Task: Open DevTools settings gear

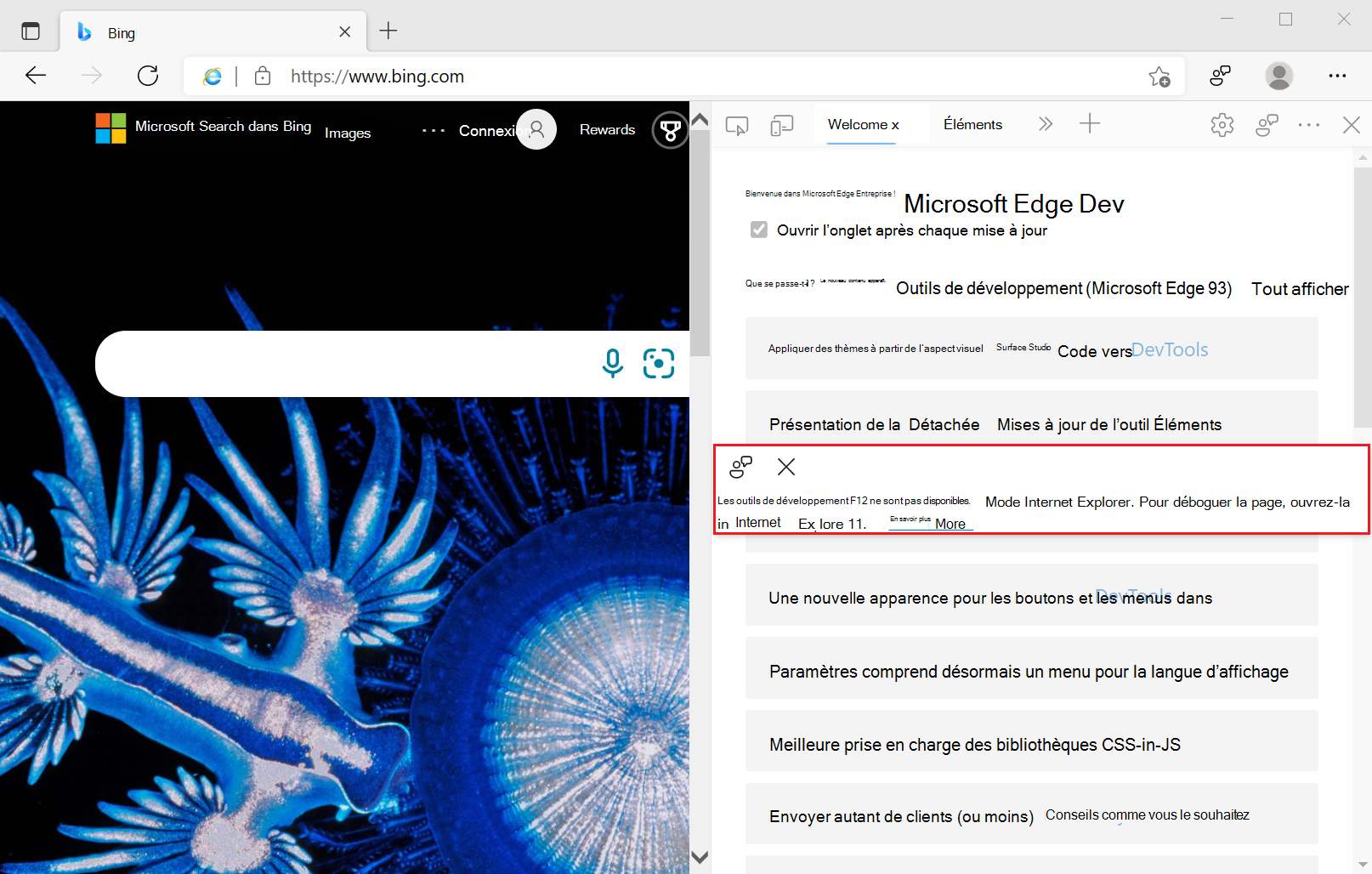Action: (x=1222, y=125)
